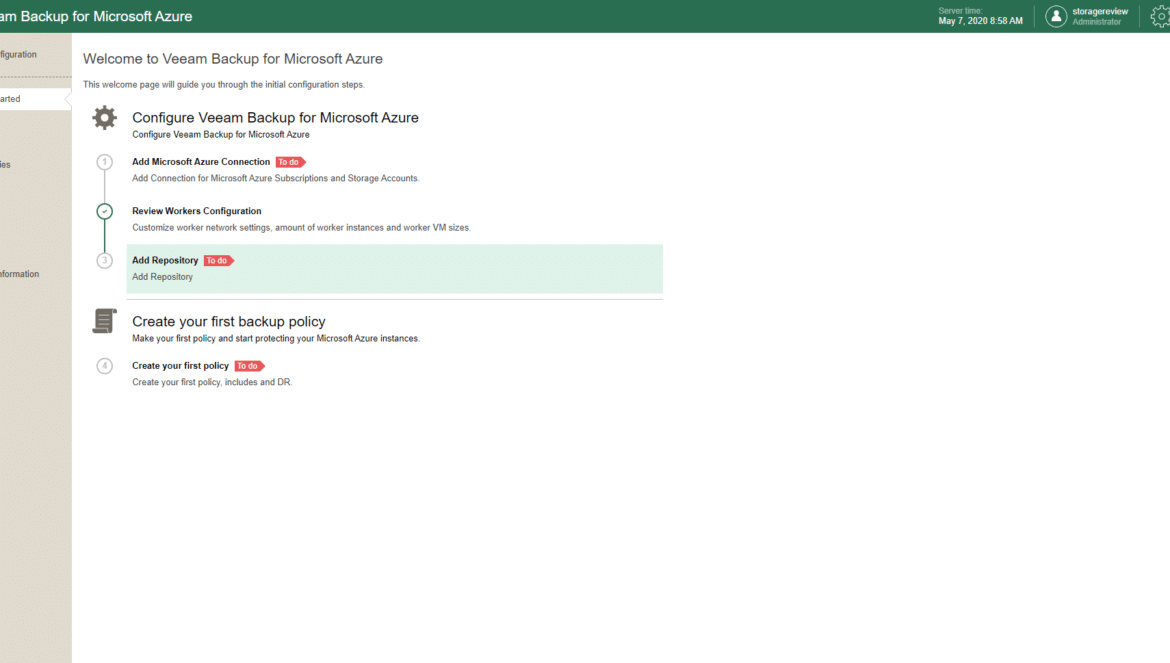
Task: Click 'Create your first backup policy' heading
Action: coord(229,321)
